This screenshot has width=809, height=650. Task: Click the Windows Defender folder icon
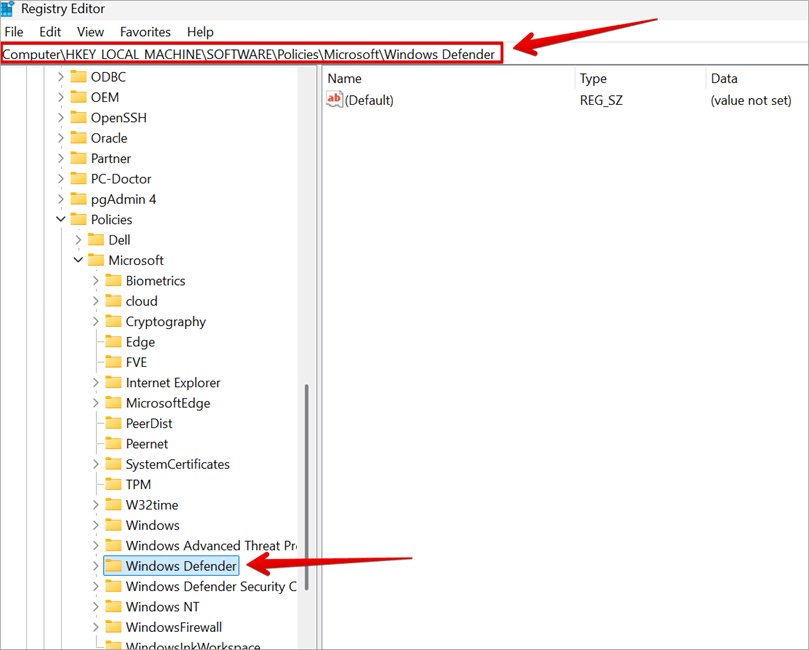tap(113, 565)
